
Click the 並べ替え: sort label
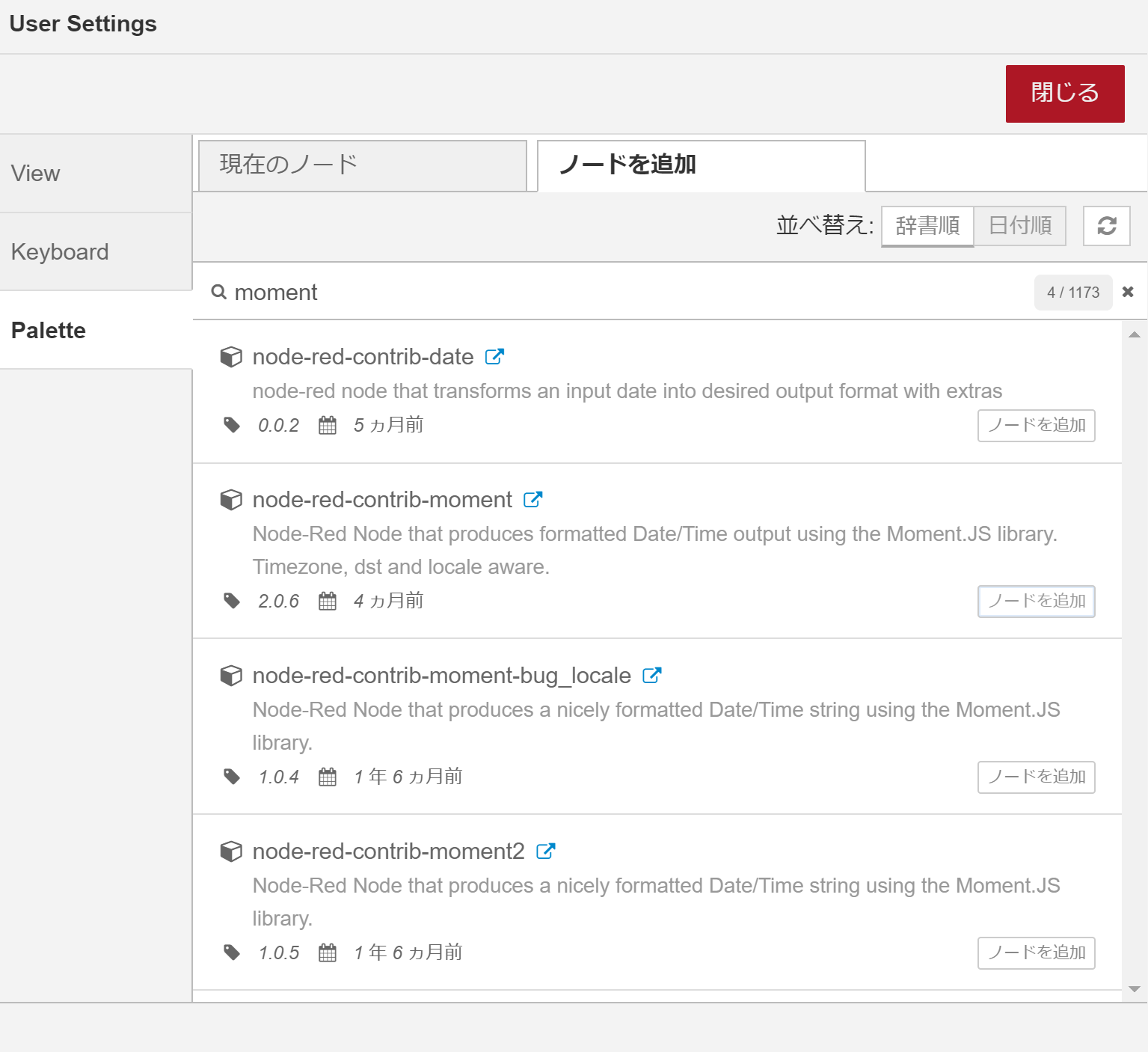coord(825,225)
